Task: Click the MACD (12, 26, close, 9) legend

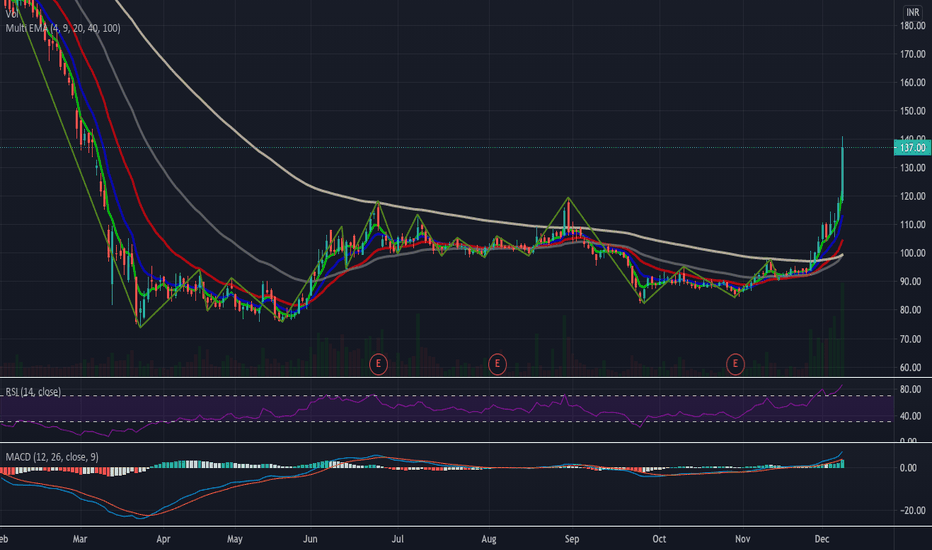Action: pos(52,457)
